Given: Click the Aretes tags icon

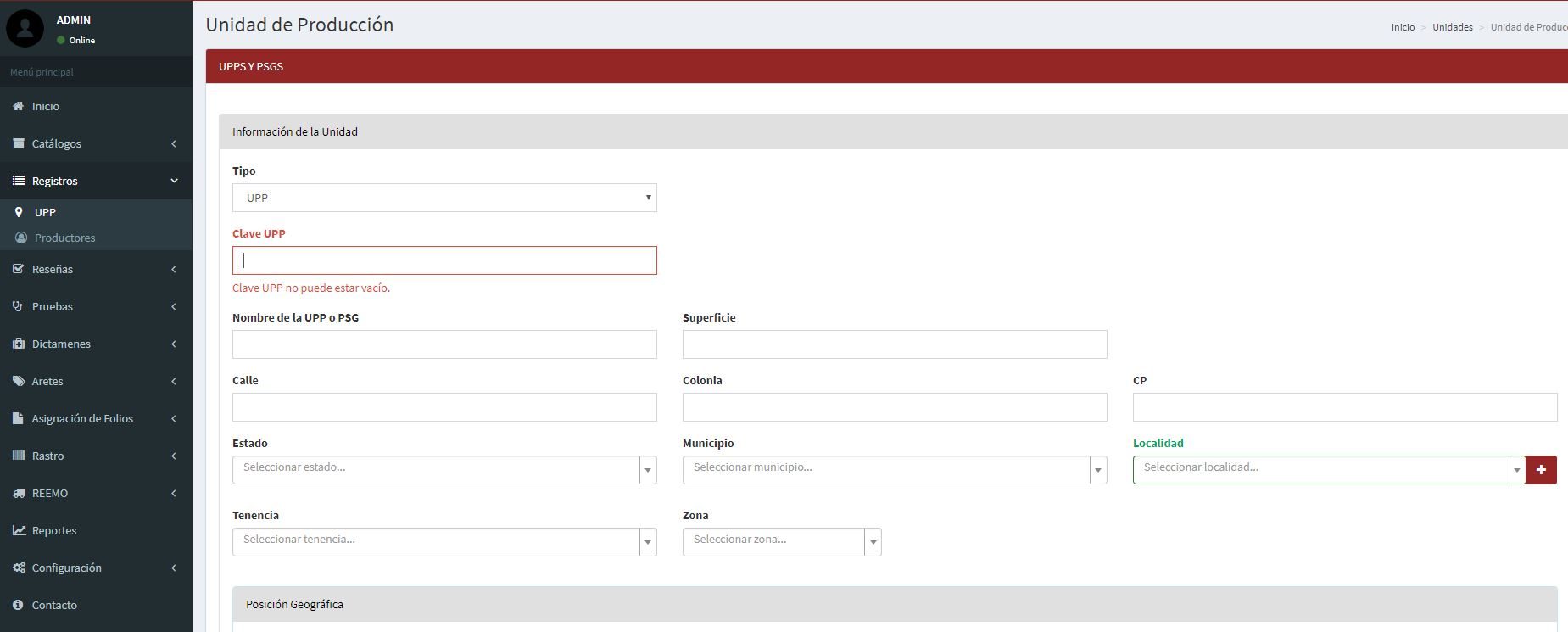Looking at the screenshot, I should click(x=19, y=381).
